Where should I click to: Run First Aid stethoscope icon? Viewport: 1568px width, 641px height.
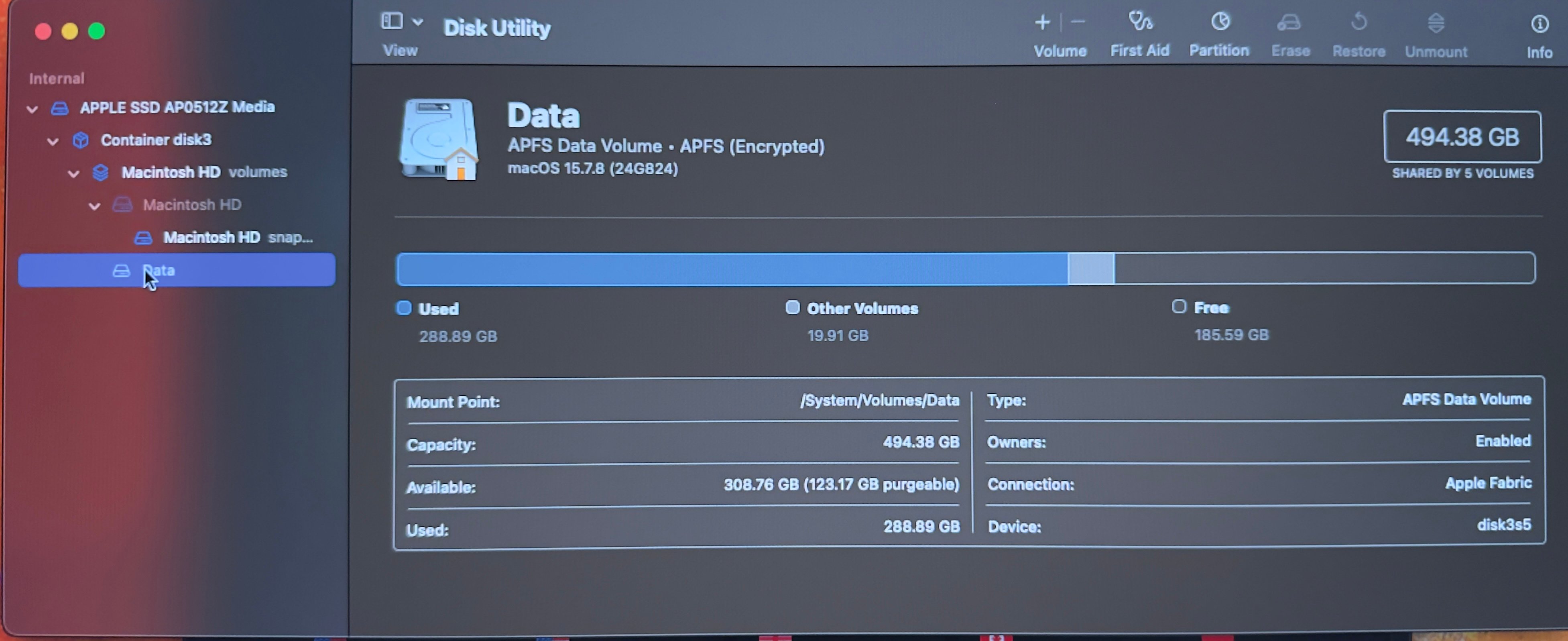coord(1140,21)
